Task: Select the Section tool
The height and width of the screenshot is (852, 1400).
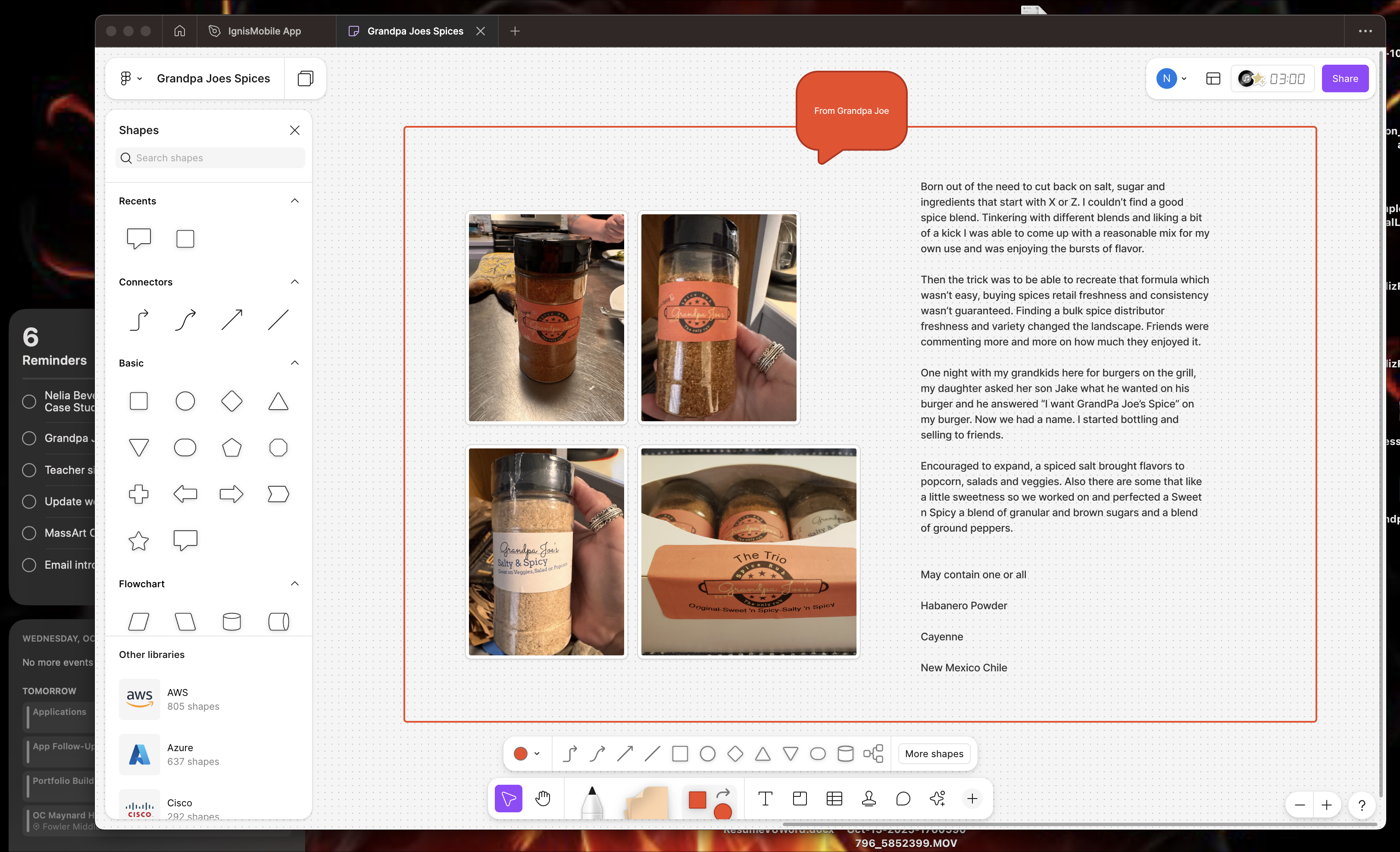Action: [800, 799]
